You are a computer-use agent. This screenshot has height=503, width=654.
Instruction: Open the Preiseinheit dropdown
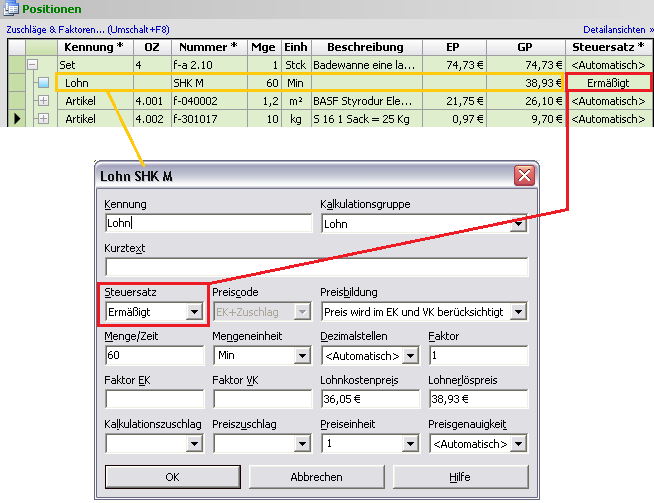point(410,444)
